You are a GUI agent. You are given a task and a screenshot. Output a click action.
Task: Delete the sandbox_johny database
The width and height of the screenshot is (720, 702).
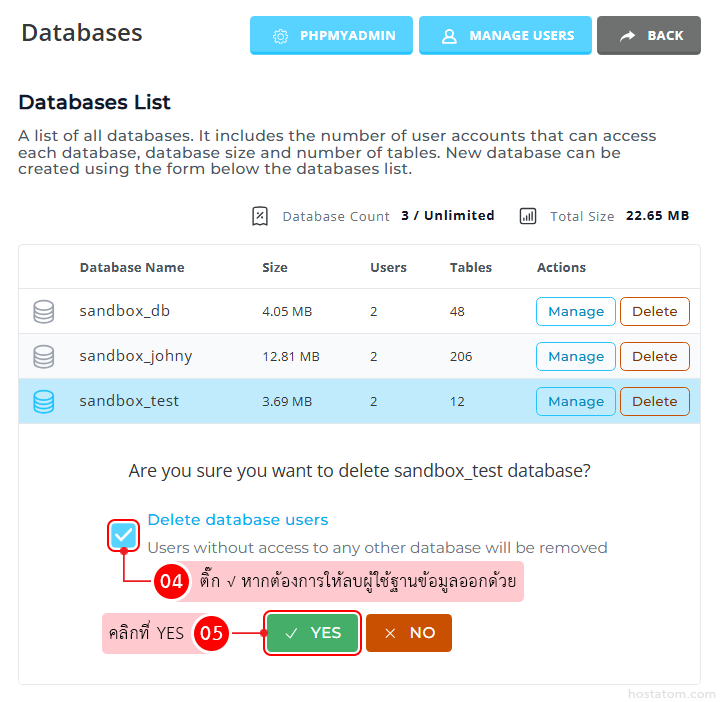tap(655, 357)
